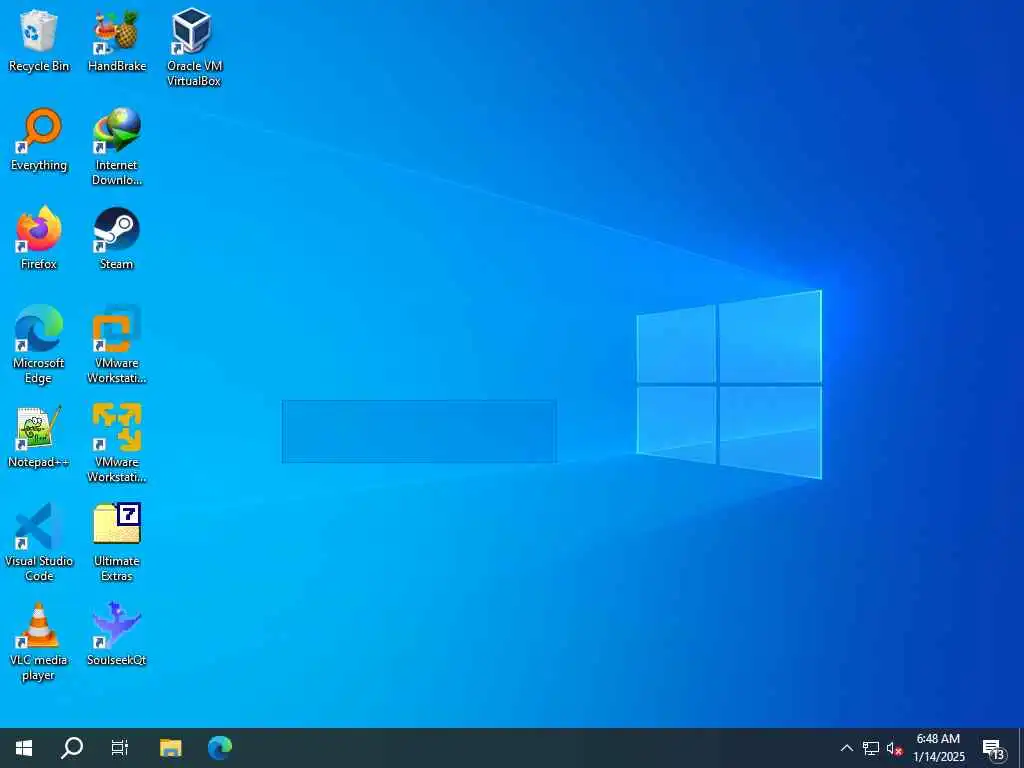Open taskbar Search magnifier
This screenshot has width=1024, height=768.
pyautogui.click(x=72, y=748)
